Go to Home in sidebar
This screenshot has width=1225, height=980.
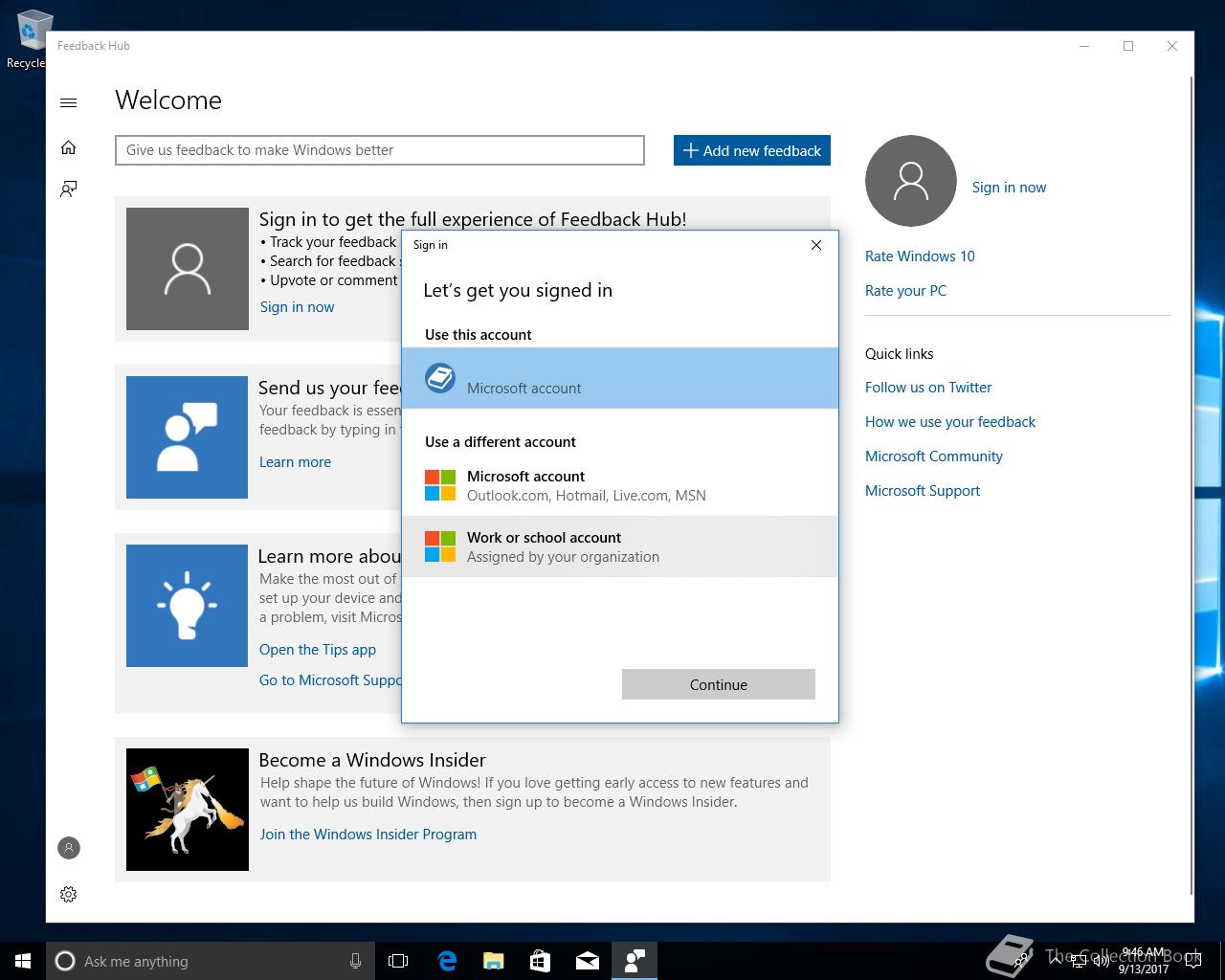pyautogui.click(x=68, y=147)
